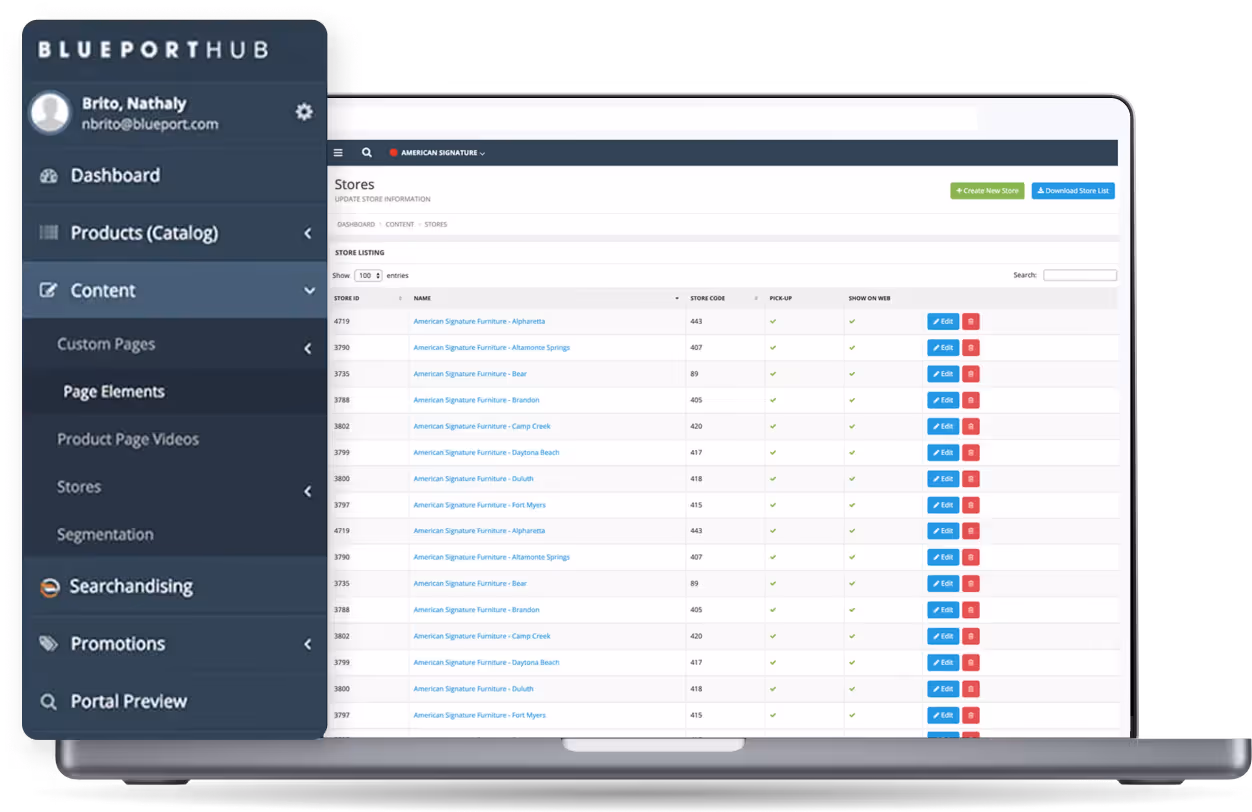Delete the first Camp Creek store row
This screenshot has height=812, width=1252.
click(x=971, y=426)
